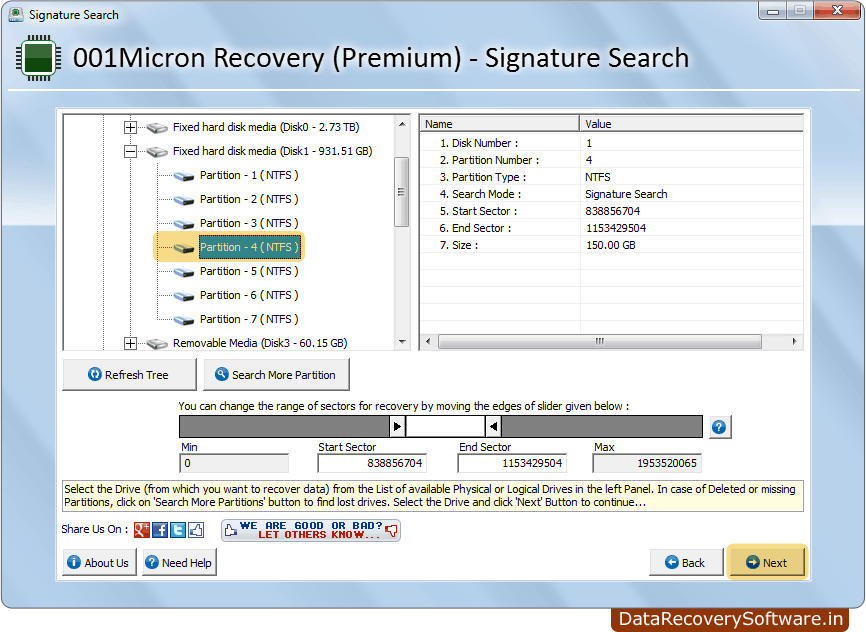
Task: Click the slider's end sector handle
Action: click(494, 426)
